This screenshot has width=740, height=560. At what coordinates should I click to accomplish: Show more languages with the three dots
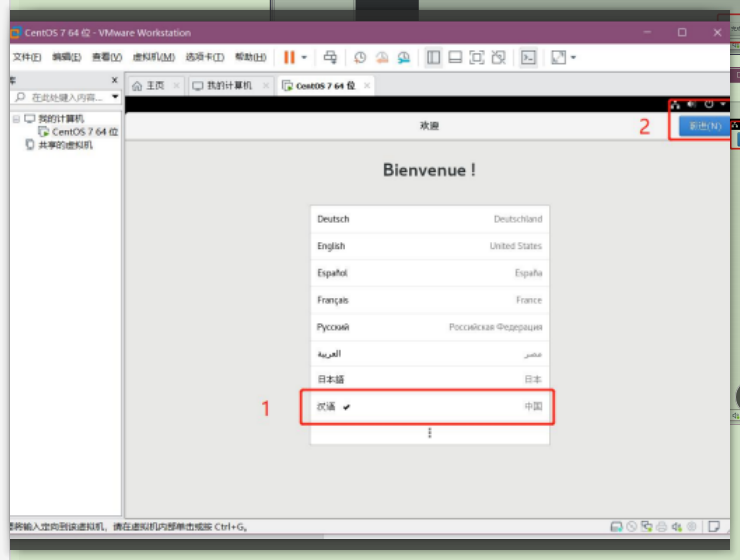coord(429,433)
